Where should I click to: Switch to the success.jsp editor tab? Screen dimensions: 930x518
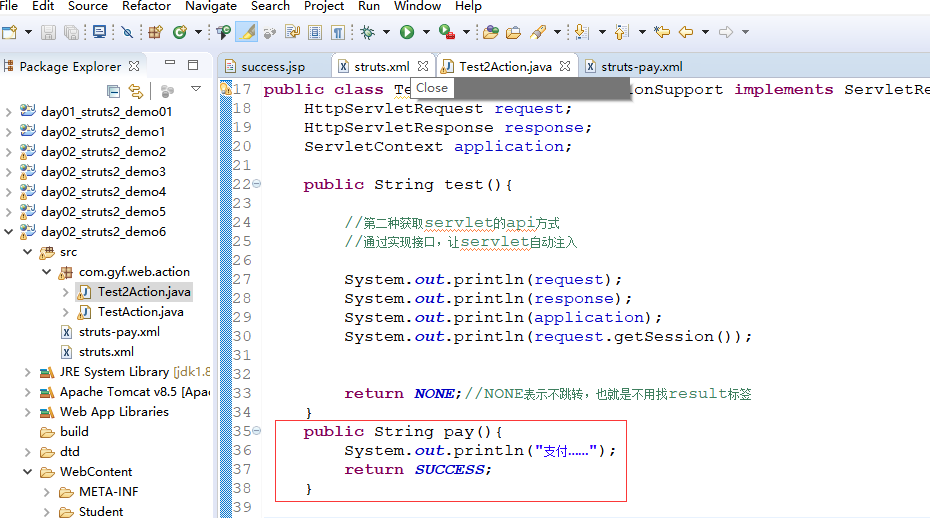[x=273, y=66]
